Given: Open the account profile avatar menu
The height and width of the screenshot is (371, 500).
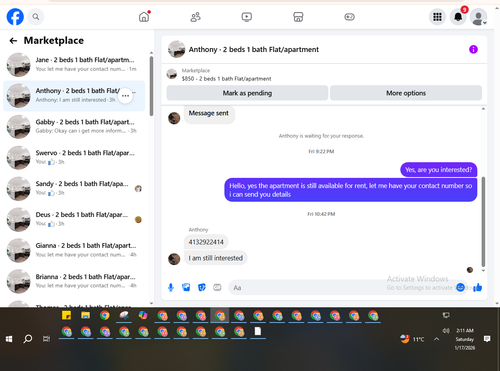Looking at the screenshot, I should tap(479, 17).
